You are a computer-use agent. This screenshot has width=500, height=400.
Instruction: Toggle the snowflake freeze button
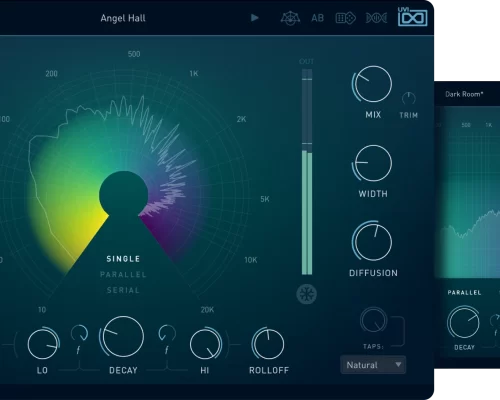307,294
